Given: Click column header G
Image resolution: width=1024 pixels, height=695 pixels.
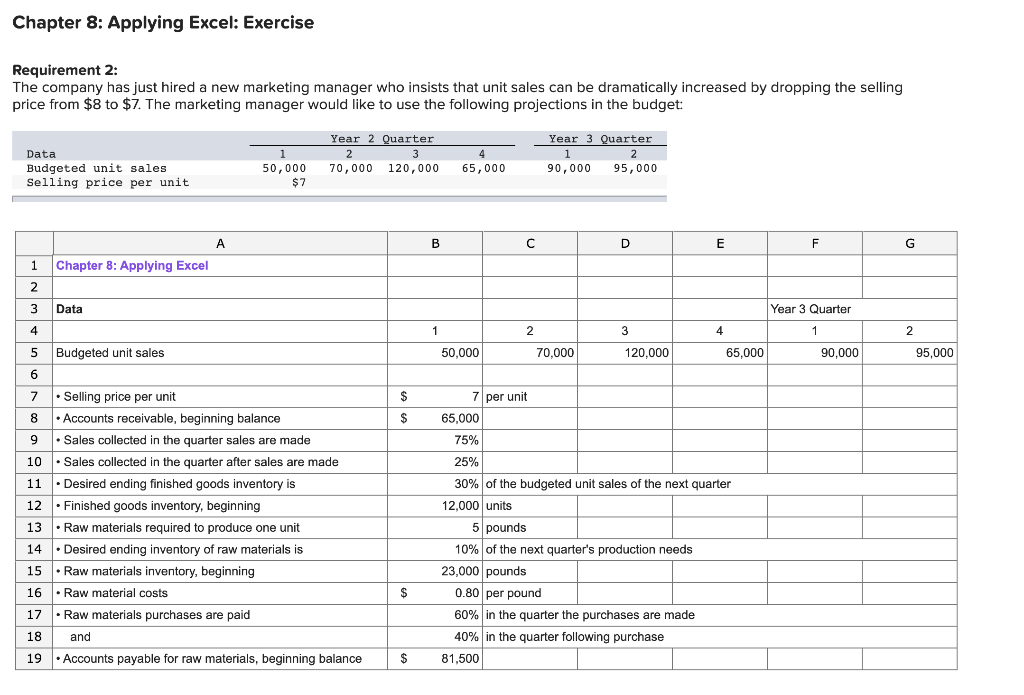Looking at the screenshot, I should point(910,243).
